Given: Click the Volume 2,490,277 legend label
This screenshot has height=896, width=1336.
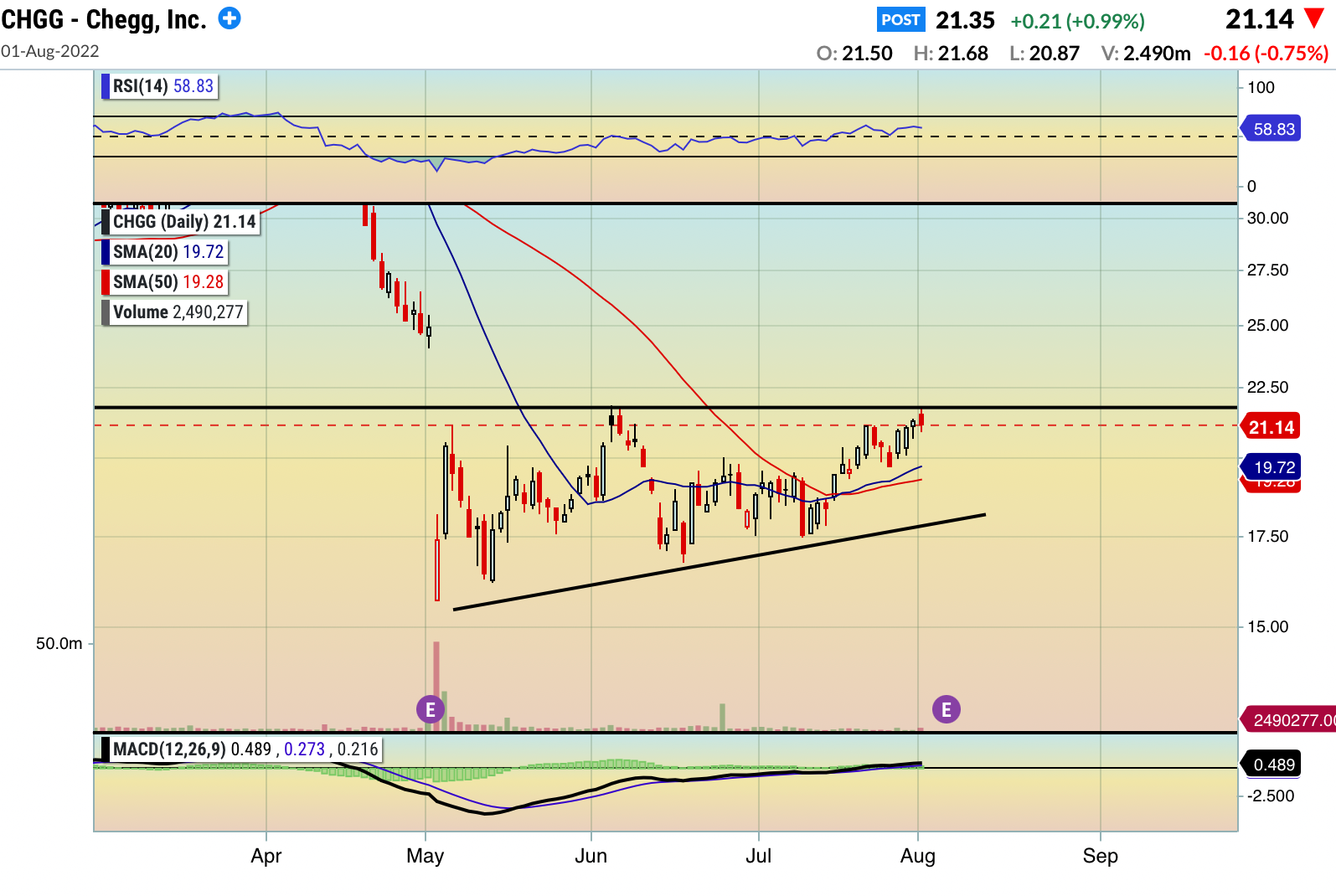Looking at the screenshot, I should (x=174, y=312).
